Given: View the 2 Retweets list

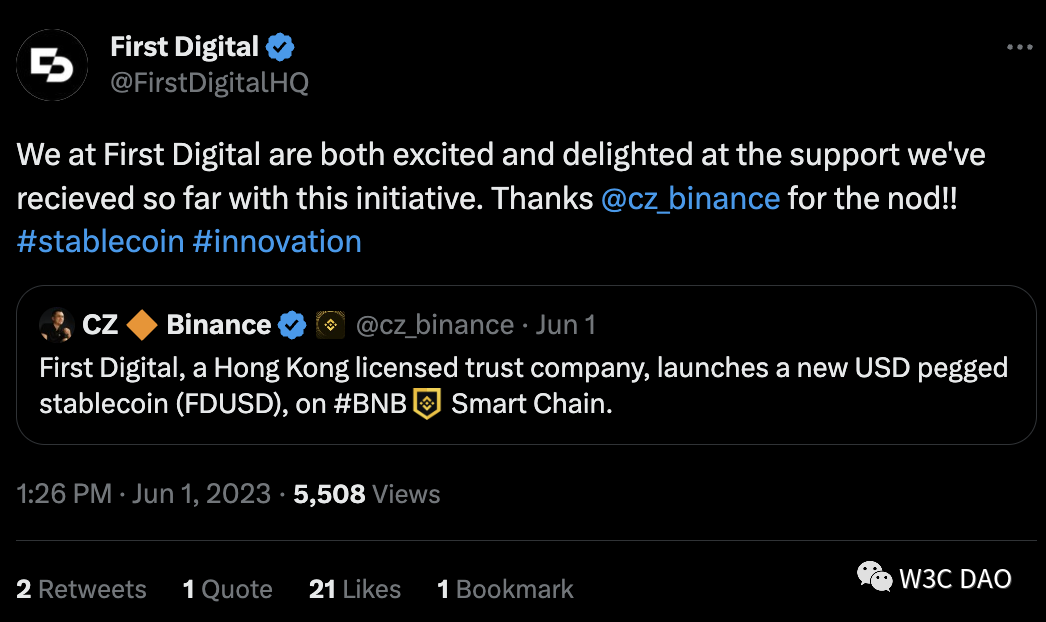Looking at the screenshot, I should pos(82,590).
